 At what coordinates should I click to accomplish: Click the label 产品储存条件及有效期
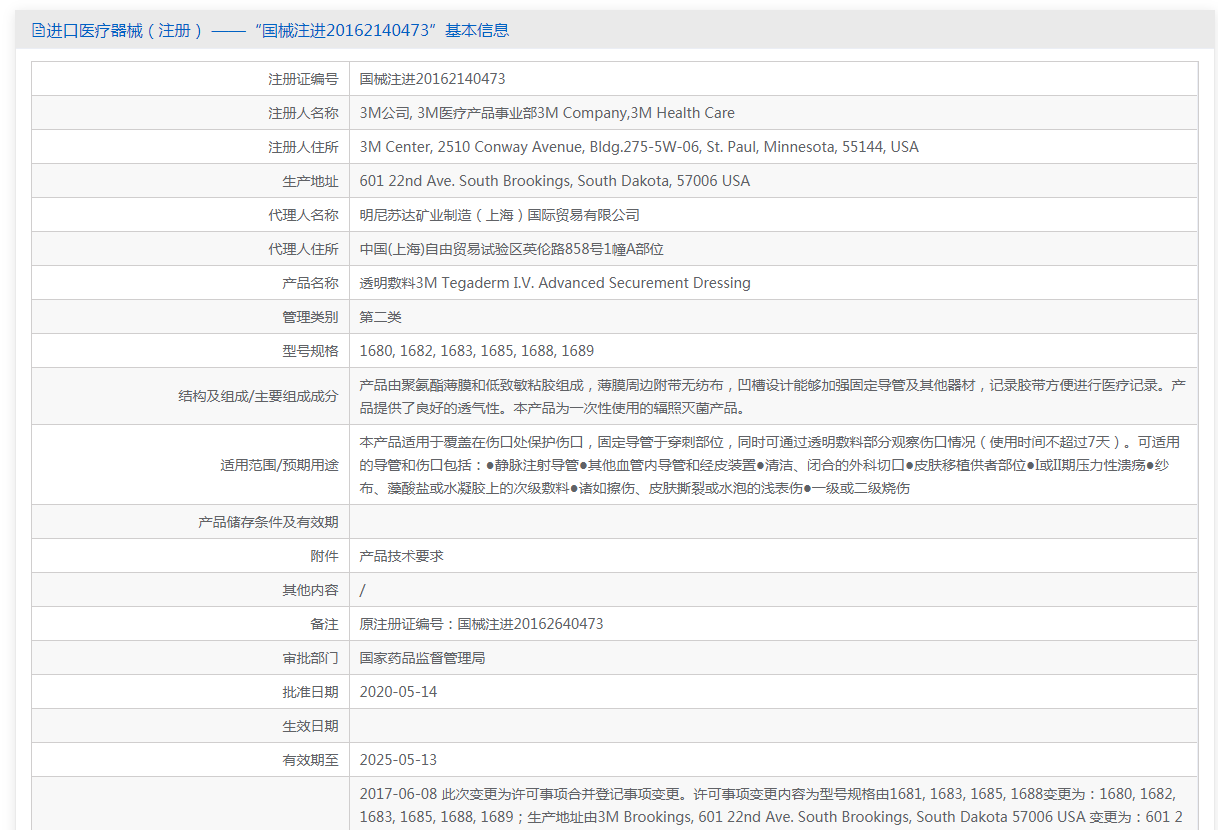point(268,522)
